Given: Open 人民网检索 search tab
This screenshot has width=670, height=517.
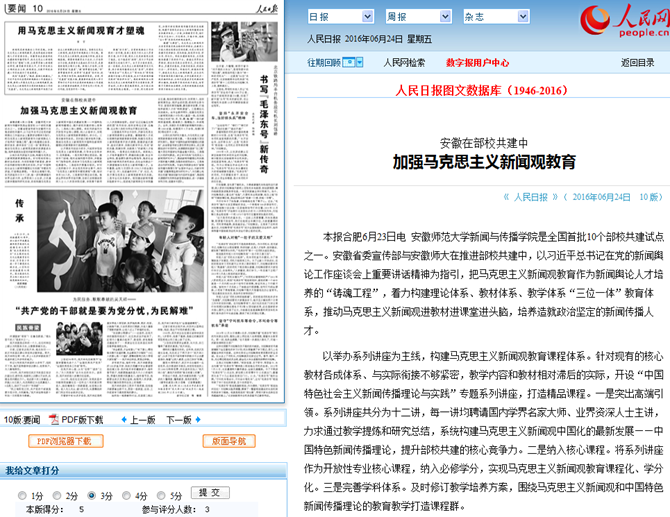Looking at the screenshot, I should click(404, 62).
